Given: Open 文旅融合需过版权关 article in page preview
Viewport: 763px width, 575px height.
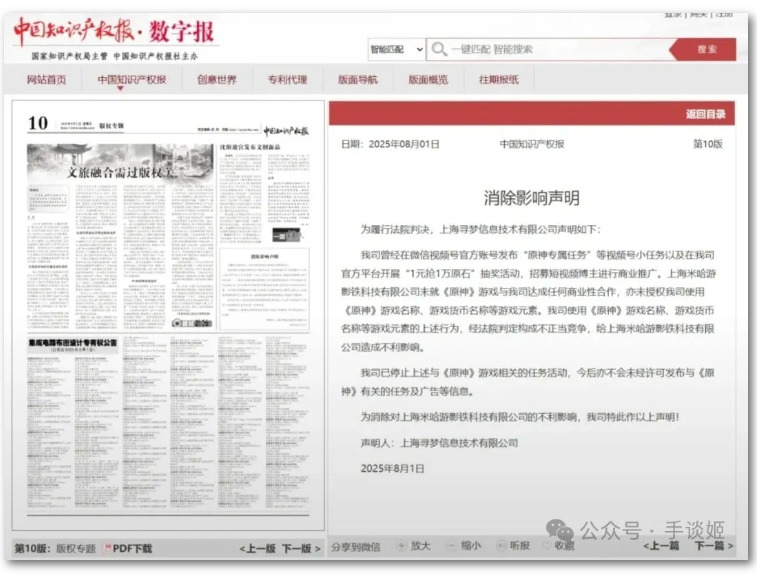Looking at the screenshot, I should [x=121, y=172].
